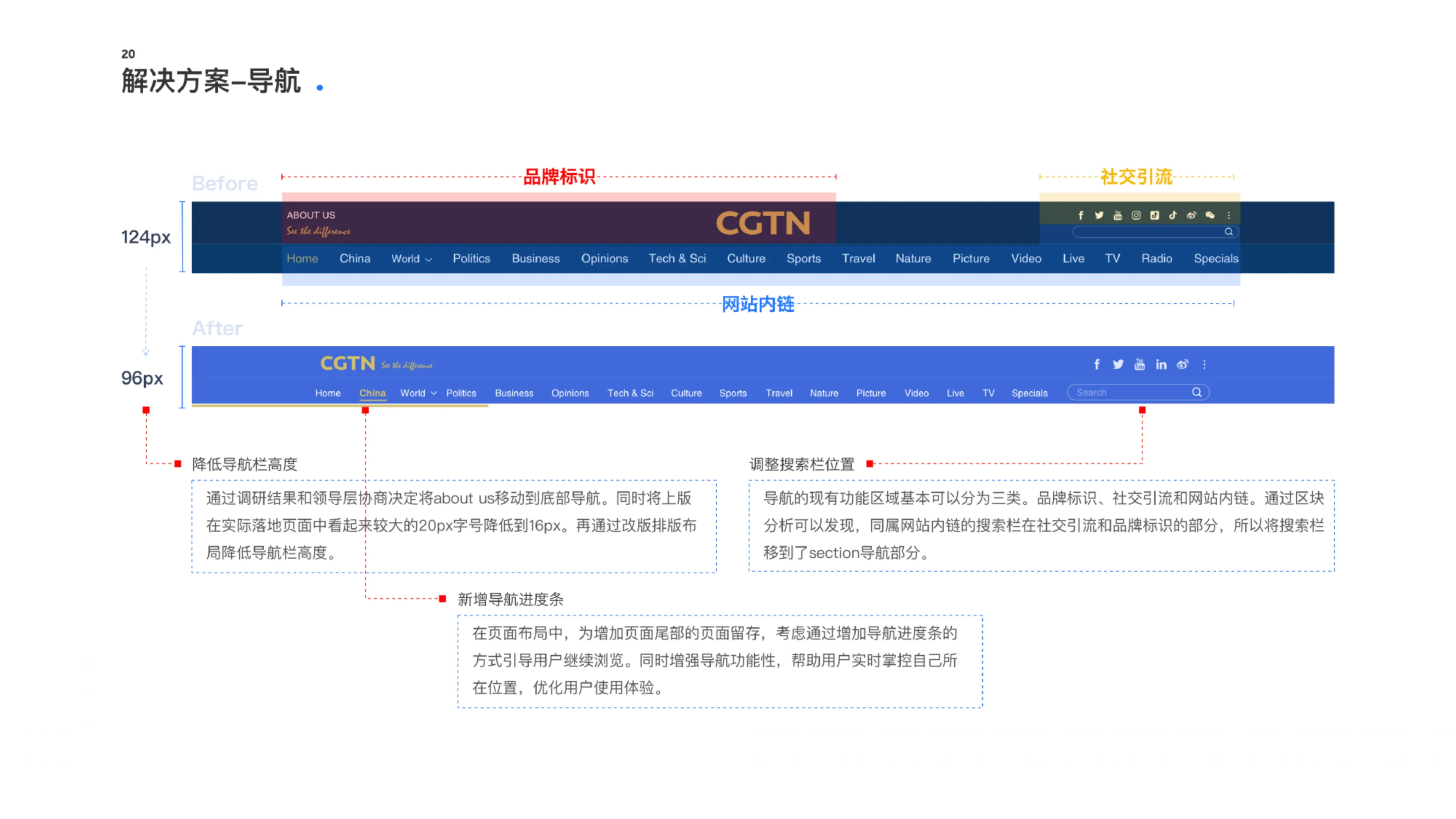Select China in the Before navbar

[355, 258]
